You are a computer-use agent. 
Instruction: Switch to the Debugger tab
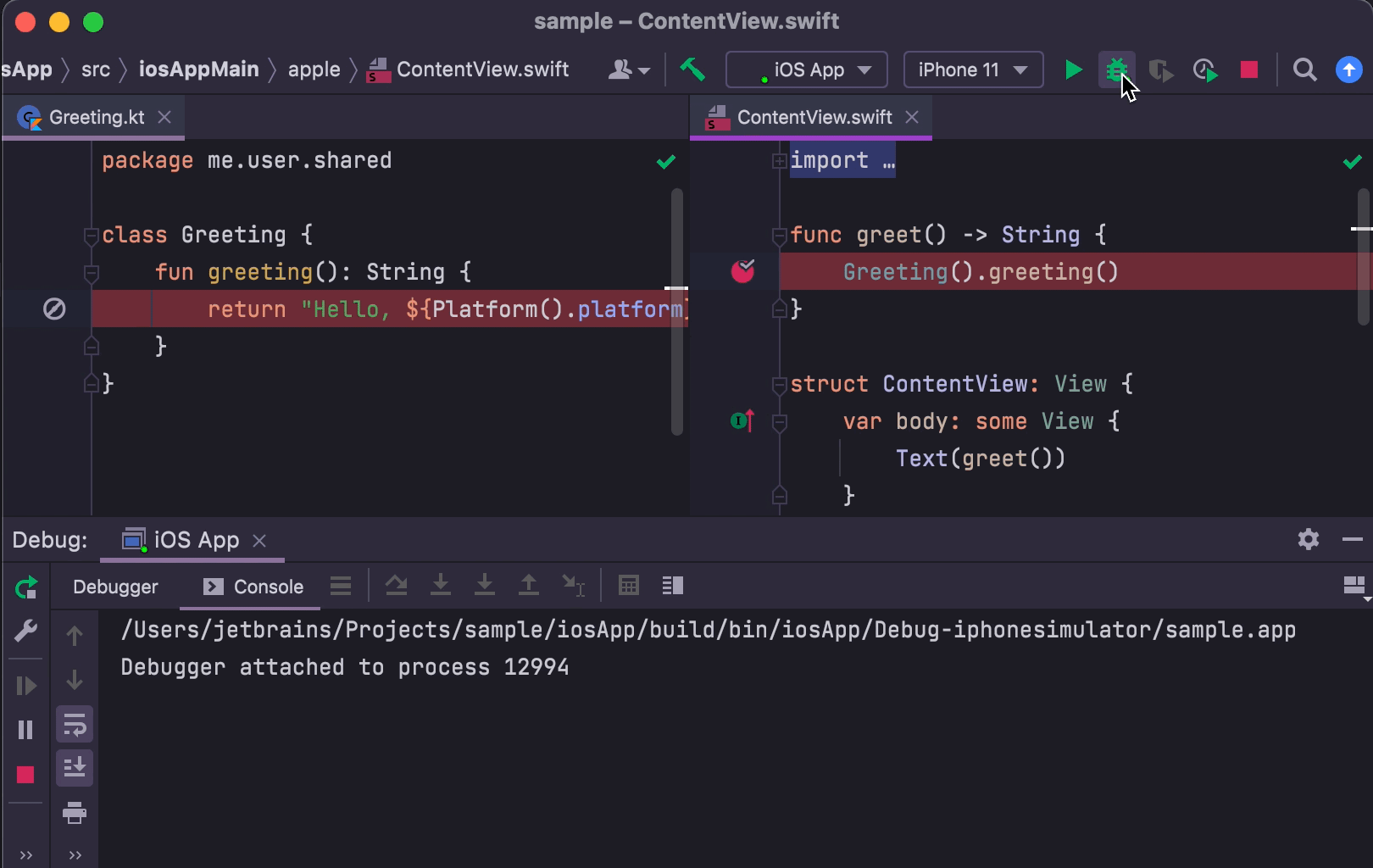[x=115, y=587]
